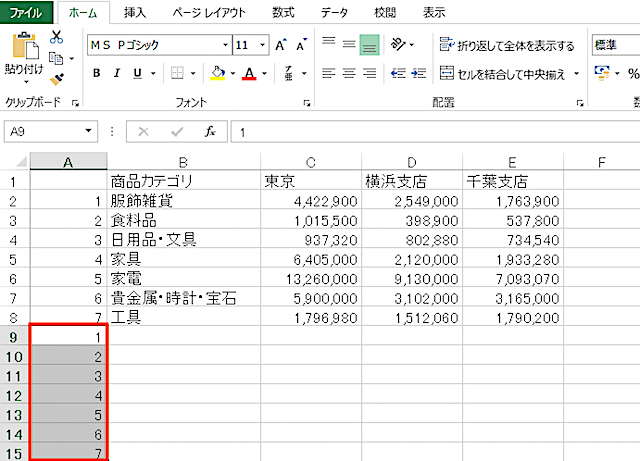Click the Select All corner triangle
This screenshot has width=640, height=461.
pyautogui.click(x=21, y=162)
